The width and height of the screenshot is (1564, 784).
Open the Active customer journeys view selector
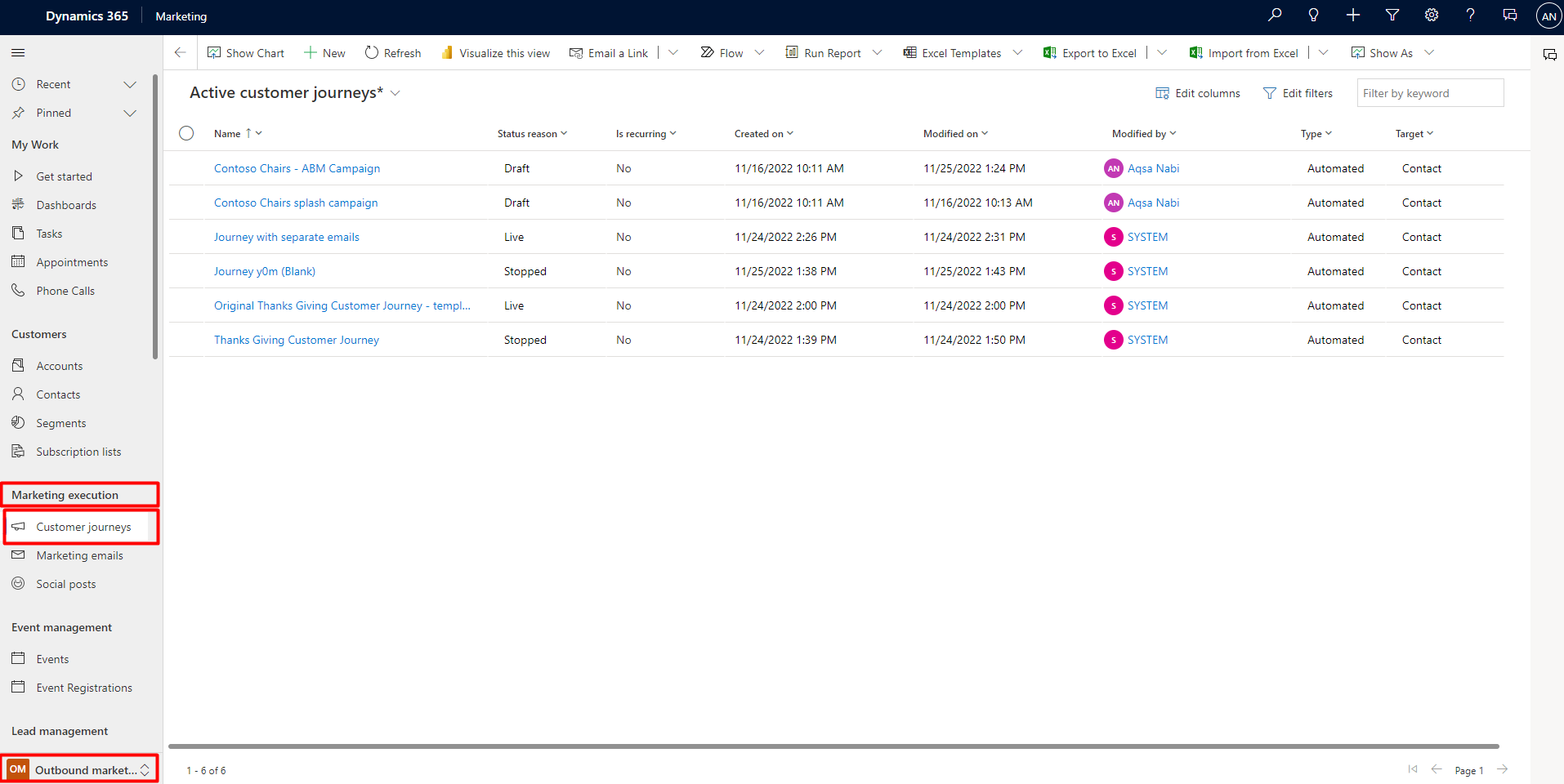395,92
